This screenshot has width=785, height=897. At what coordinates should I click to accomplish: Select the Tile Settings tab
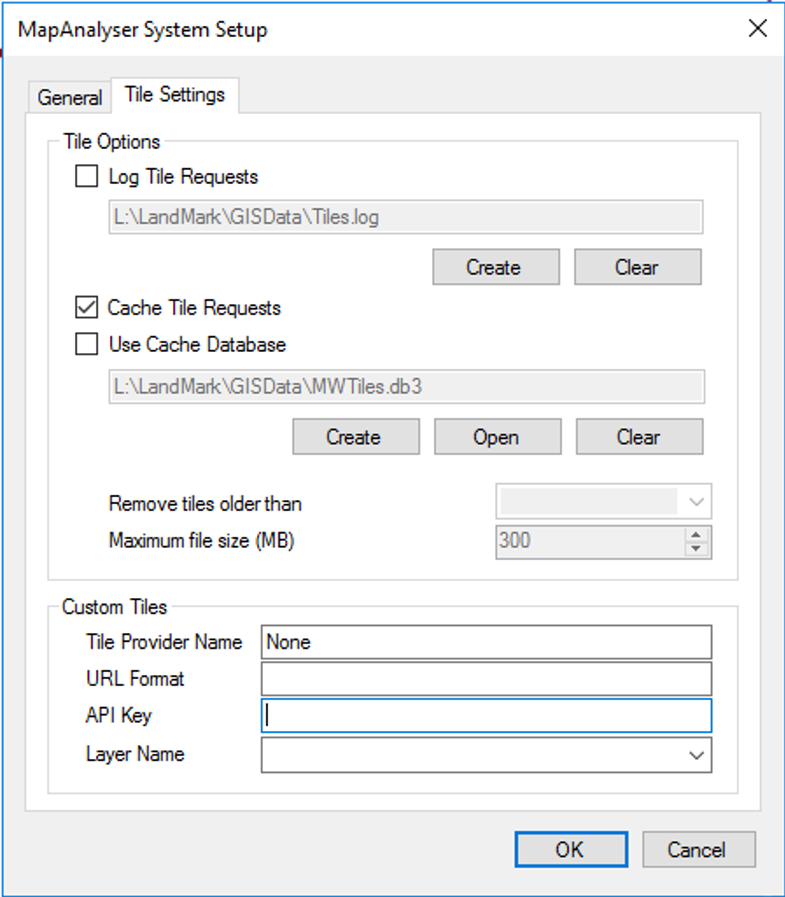(174, 96)
